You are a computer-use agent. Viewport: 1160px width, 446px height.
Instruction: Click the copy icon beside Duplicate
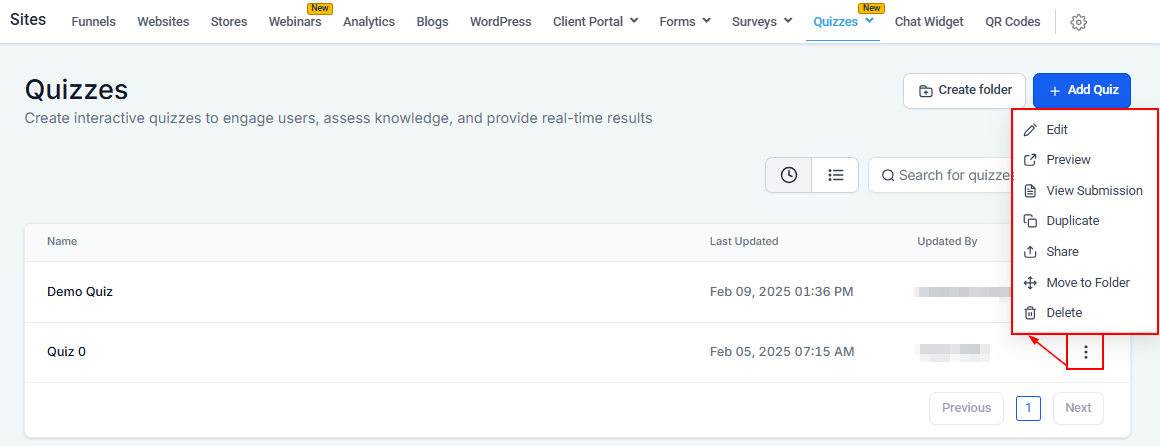click(x=1030, y=221)
